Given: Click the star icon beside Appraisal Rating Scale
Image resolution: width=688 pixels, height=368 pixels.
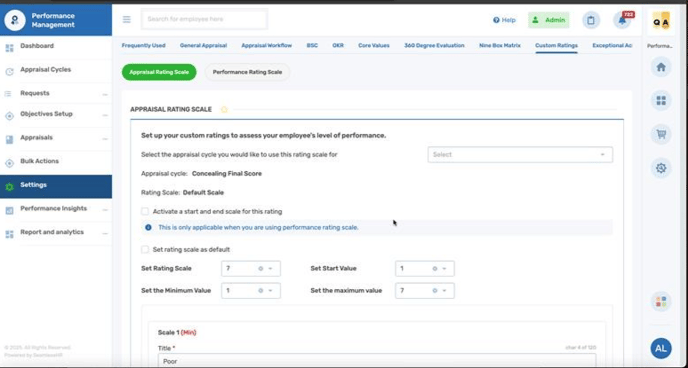Looking at the screenshot, I should 224,110.
